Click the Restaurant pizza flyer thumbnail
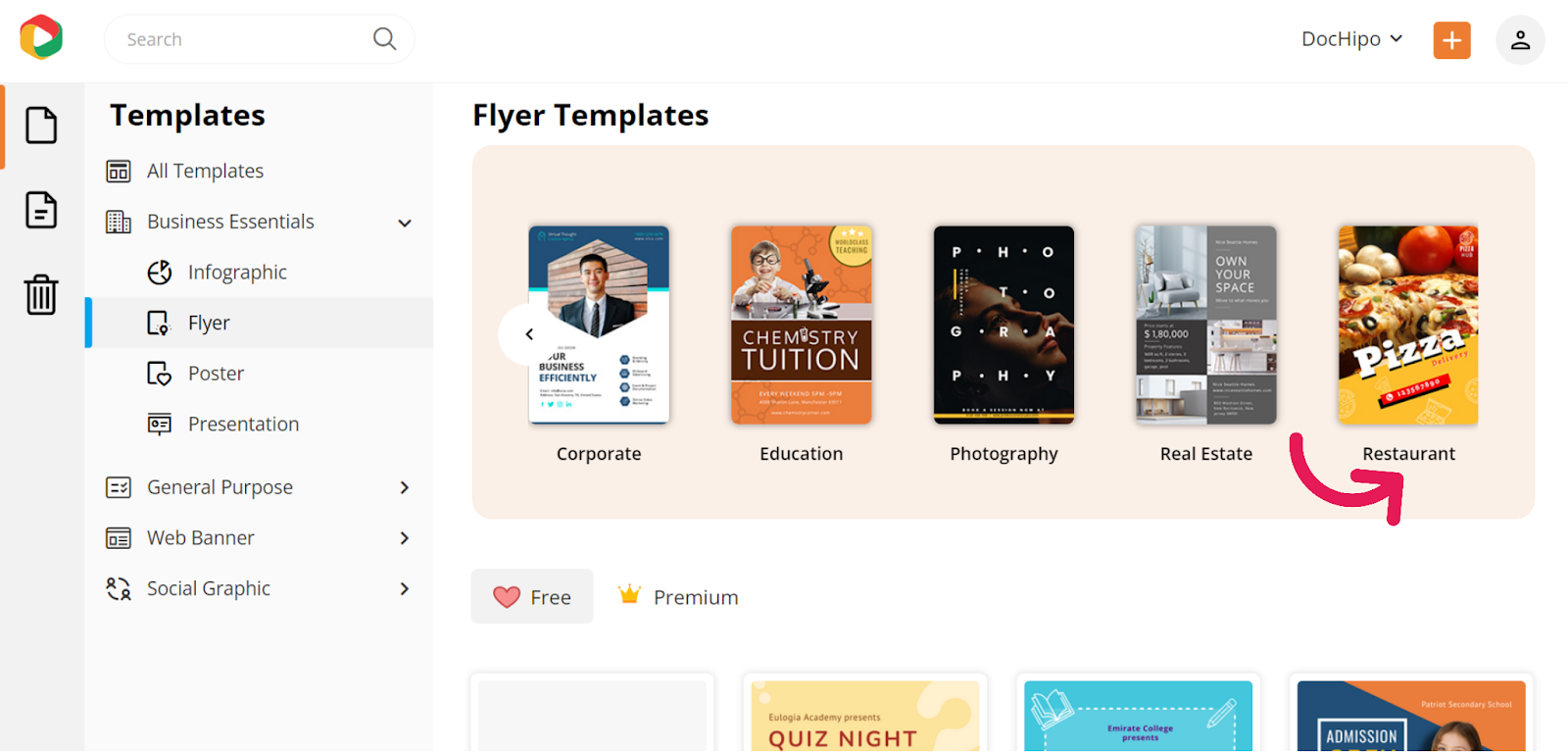The width and height of the screenshot is (1568, 752). click(x=1407, y=326)
